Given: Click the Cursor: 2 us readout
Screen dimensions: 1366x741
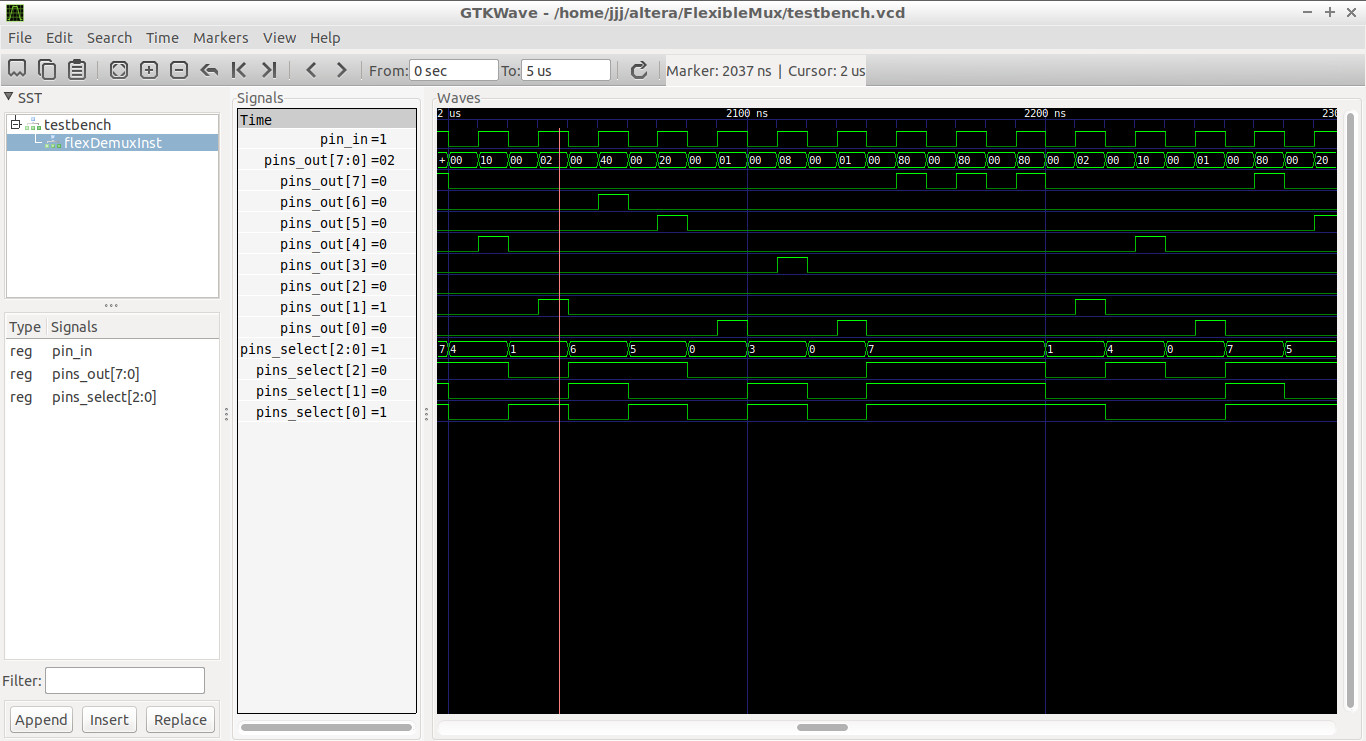Looking at the screenshot, I should [x=827, y=71].
